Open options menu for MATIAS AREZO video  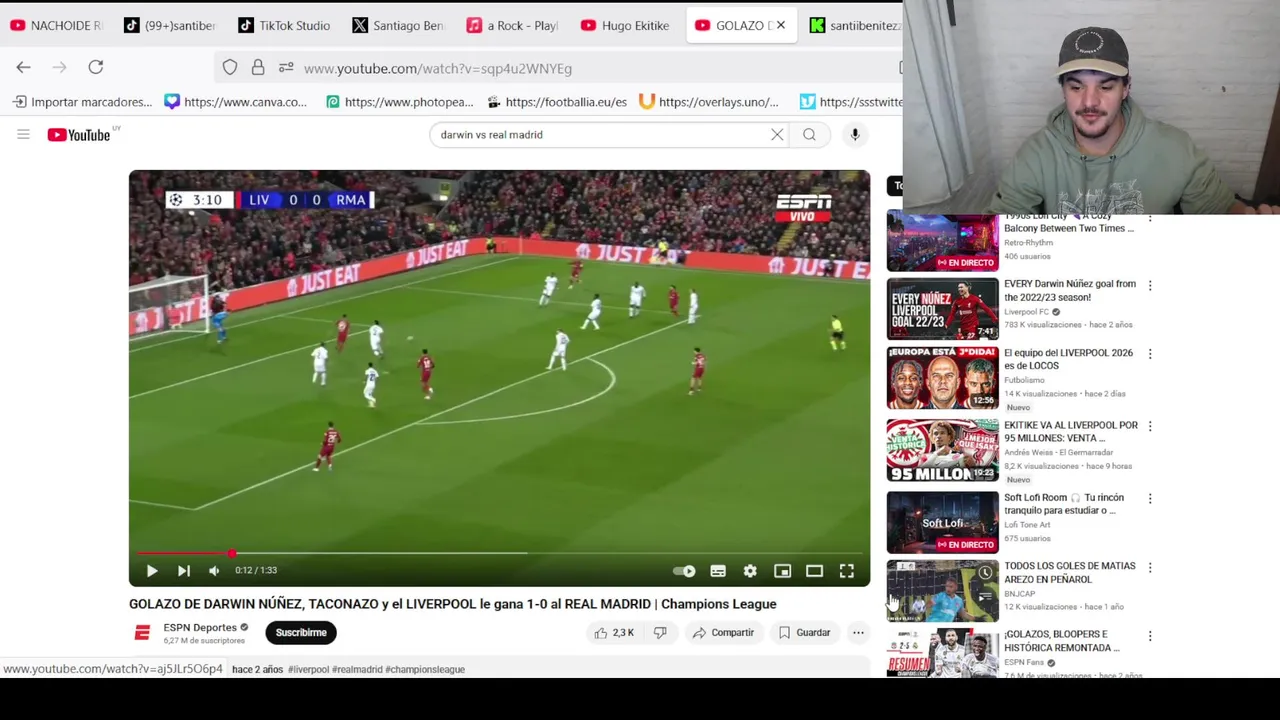[x=1150, y=567]
